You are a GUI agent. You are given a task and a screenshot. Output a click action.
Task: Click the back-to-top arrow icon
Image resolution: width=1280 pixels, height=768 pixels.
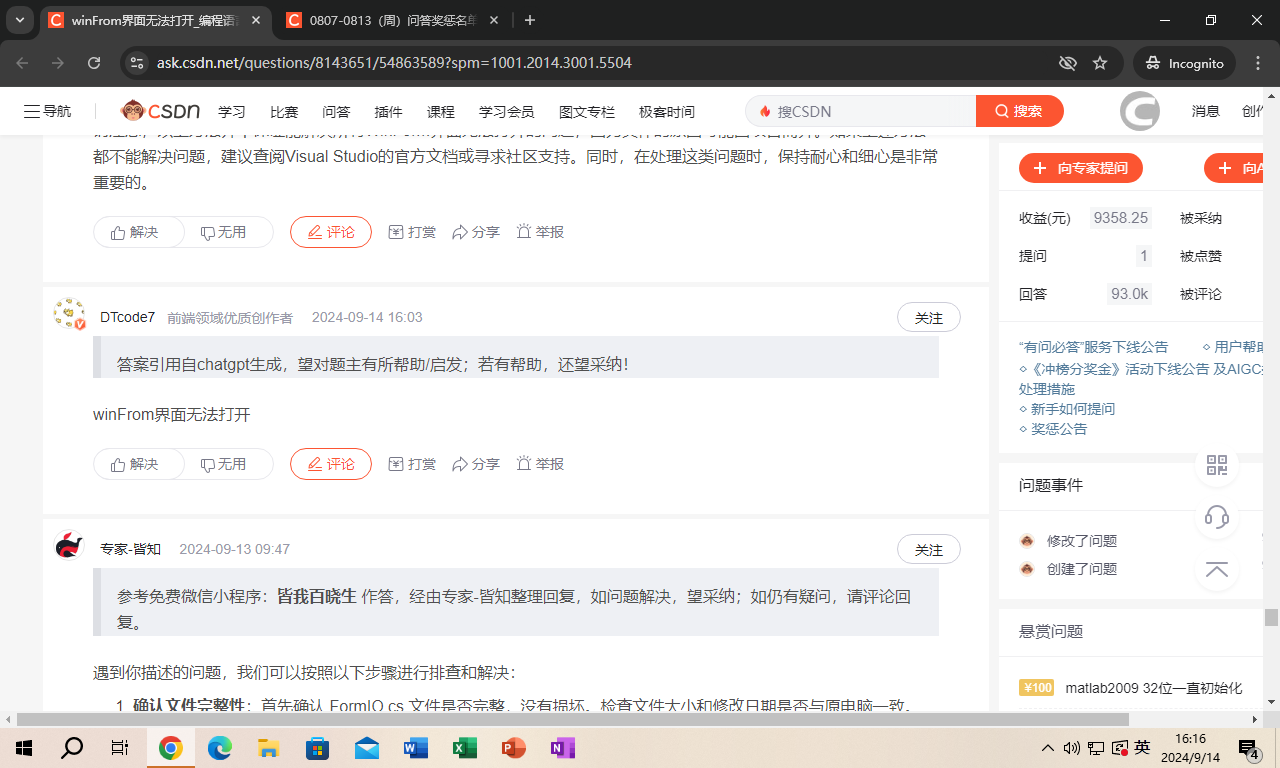pyautogui.click(x=1216, y=569)
